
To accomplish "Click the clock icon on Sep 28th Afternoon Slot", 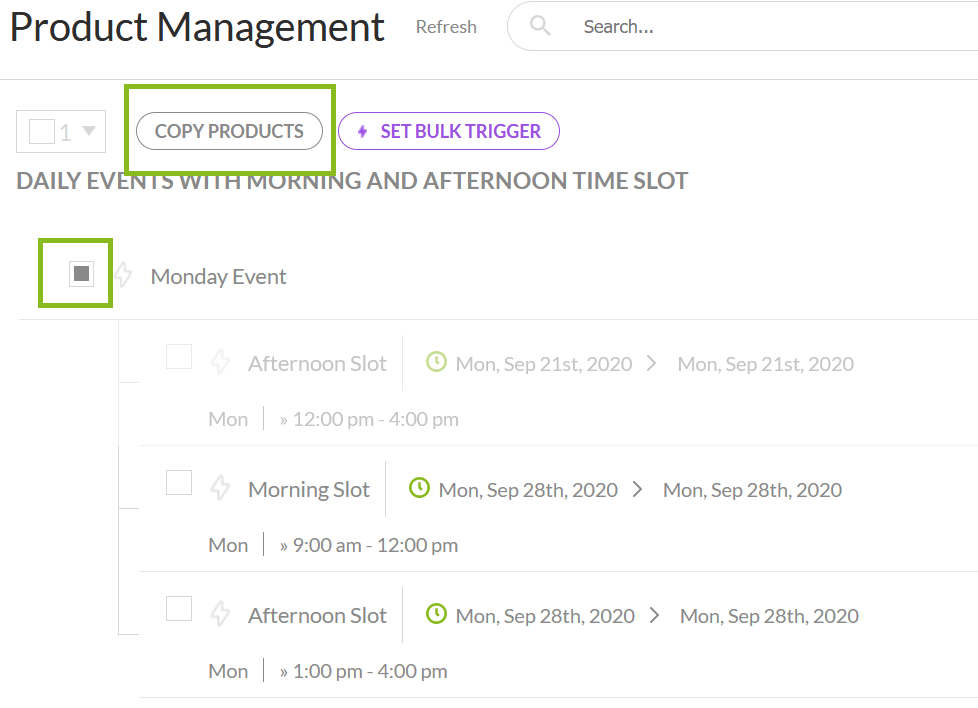I will coord(436,614).
